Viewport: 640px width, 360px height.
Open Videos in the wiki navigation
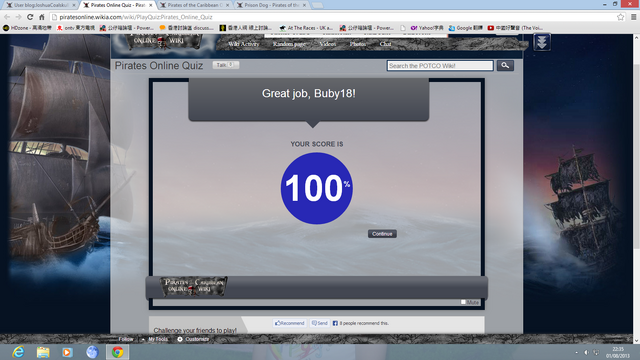328,44
